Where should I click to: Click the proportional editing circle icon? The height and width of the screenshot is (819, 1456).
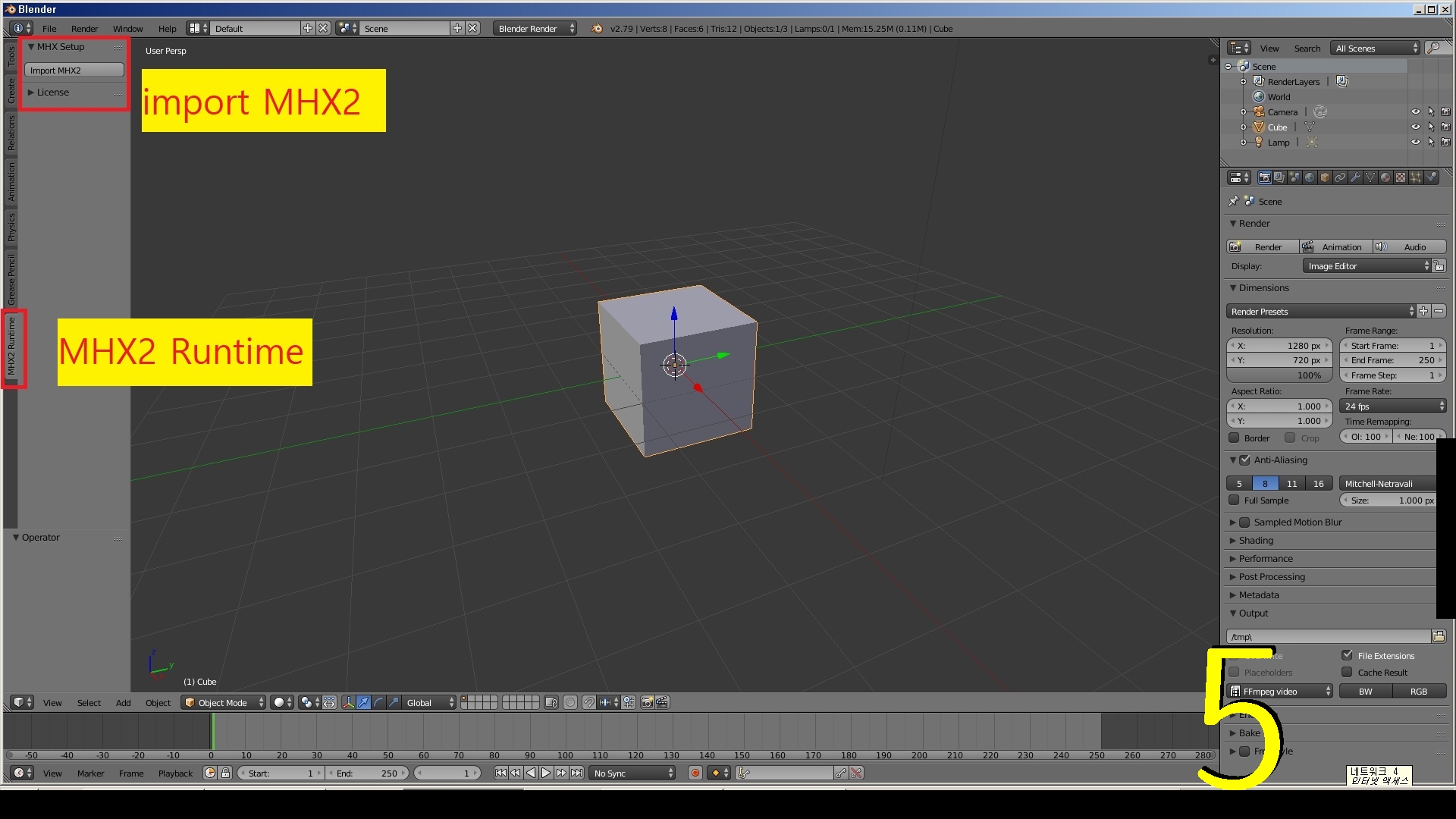[570, 703]
